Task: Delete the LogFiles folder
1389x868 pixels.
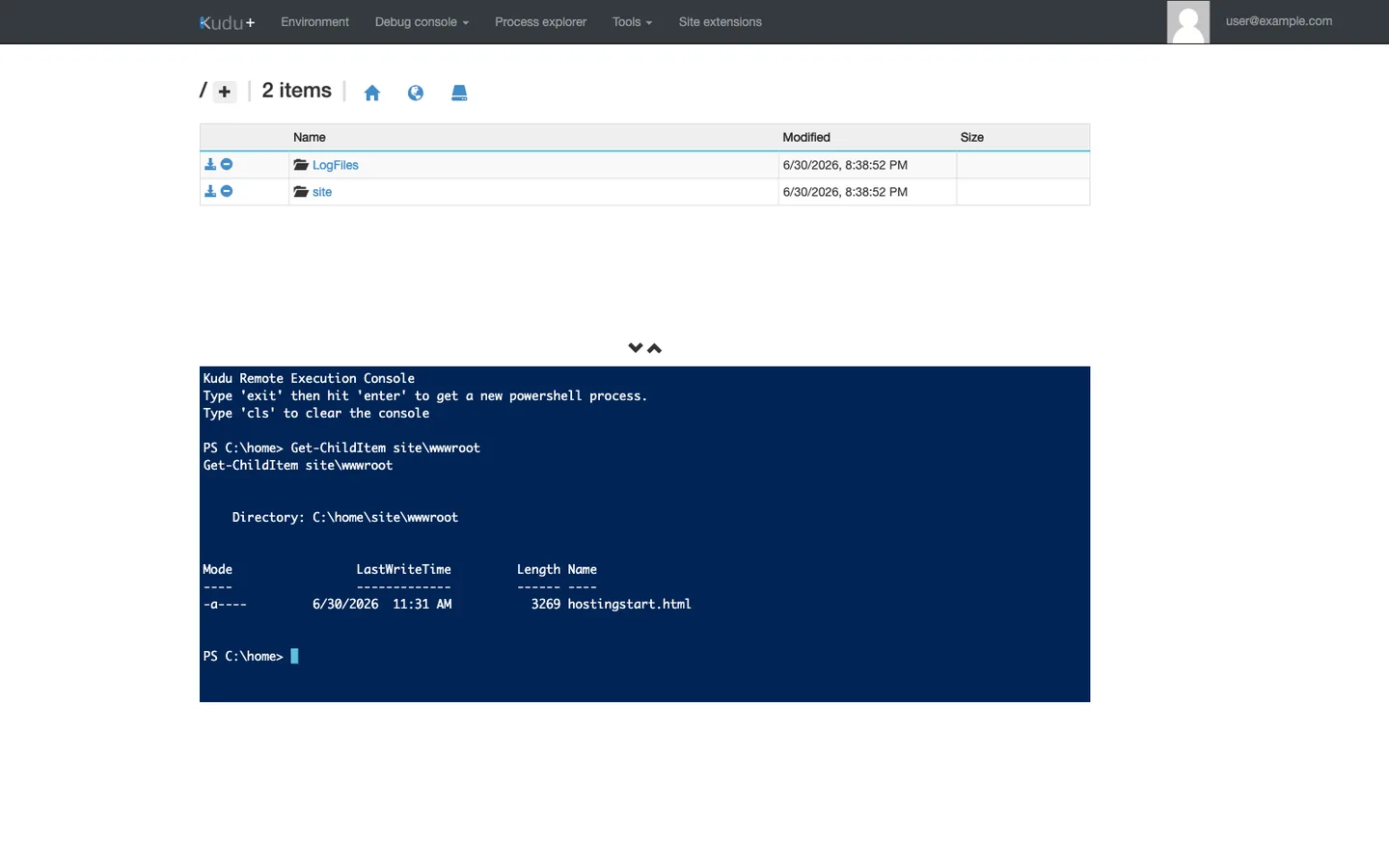Action: tap(227, 165)
